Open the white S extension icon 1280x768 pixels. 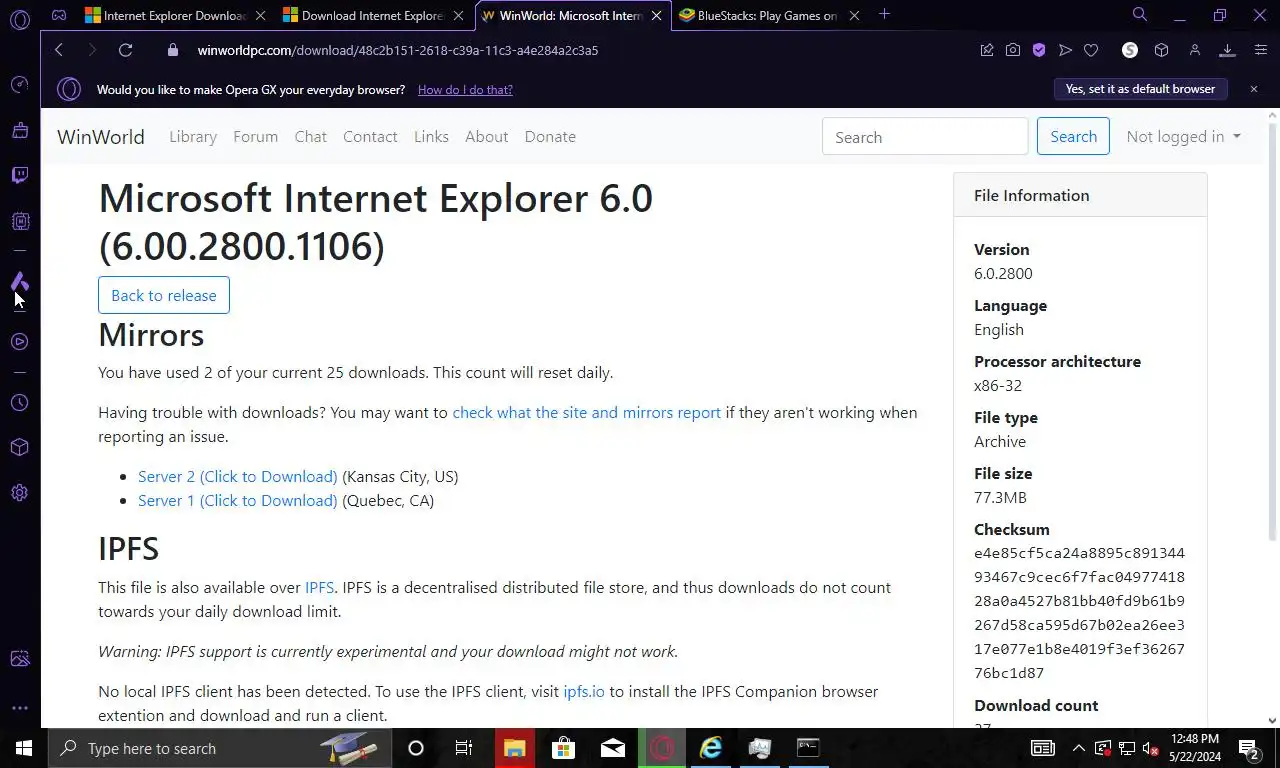pos(1130,50)
